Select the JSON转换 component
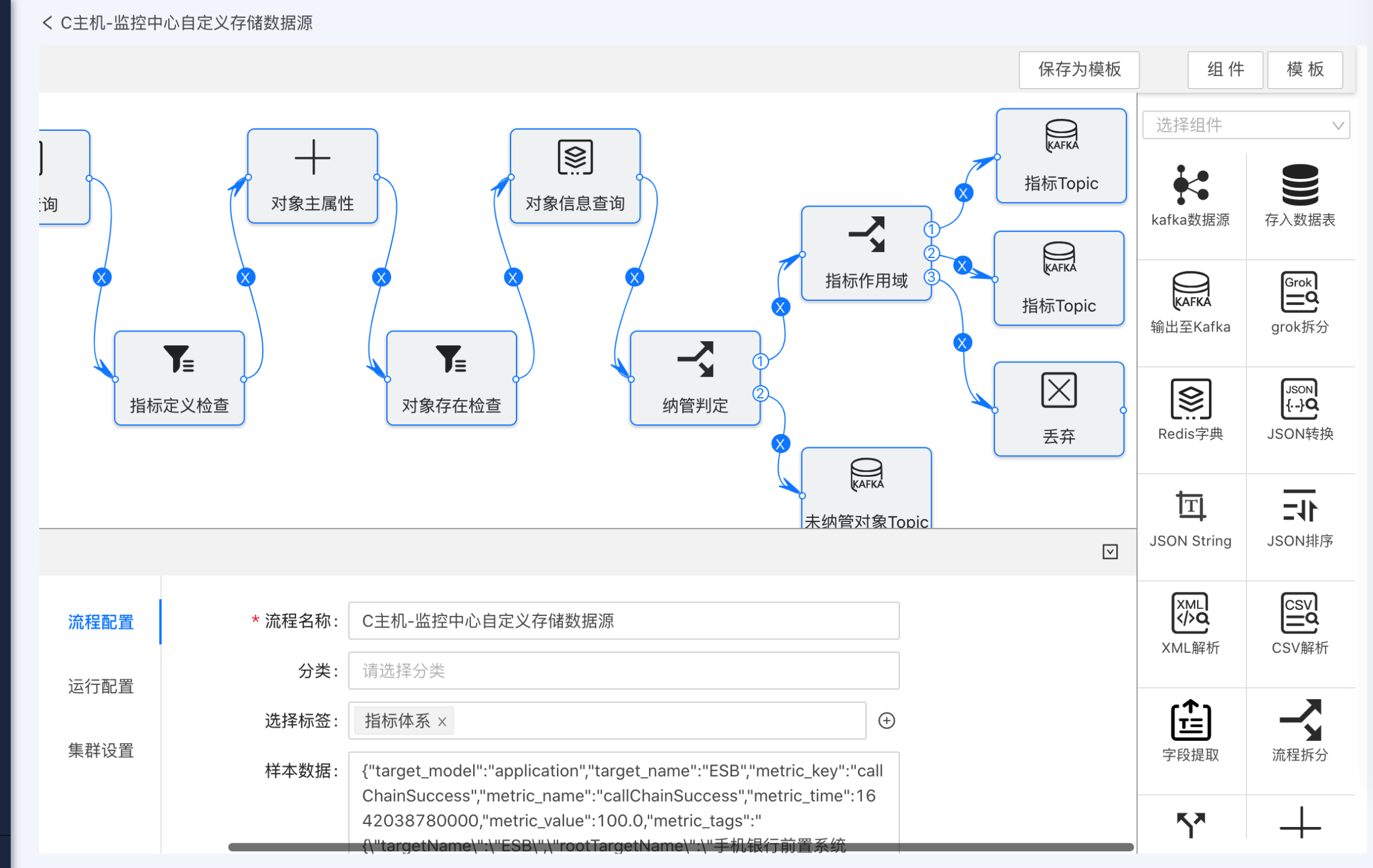Screen dimensions: 1373x868 tap(1299, 399)
